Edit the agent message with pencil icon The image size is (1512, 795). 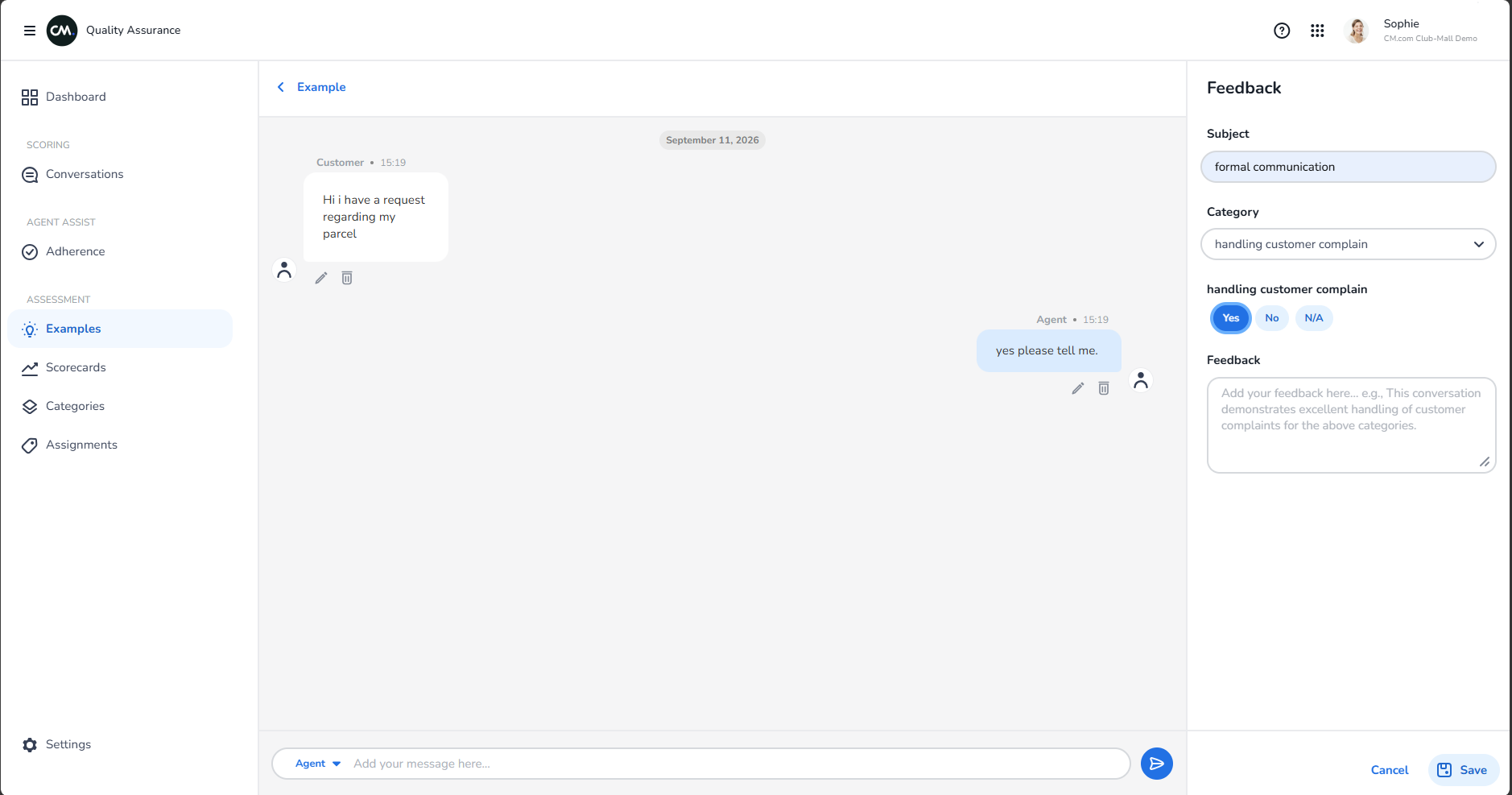(x=1078, y=388)
